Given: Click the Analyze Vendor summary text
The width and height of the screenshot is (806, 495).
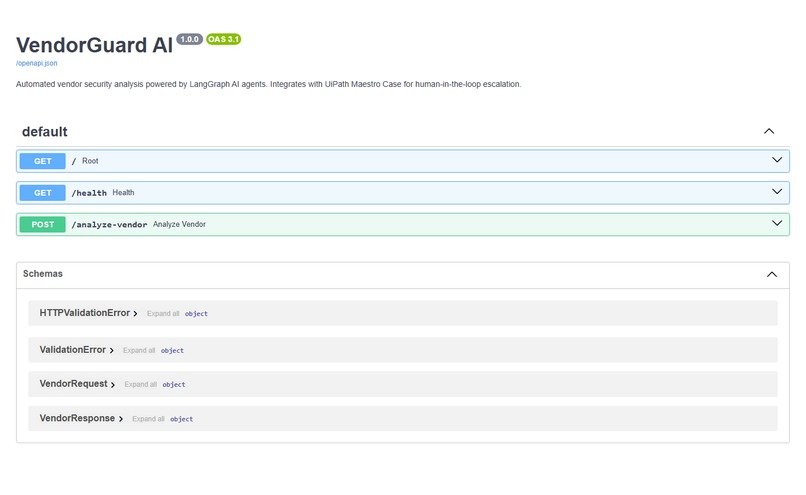Looking at the screenshot, I should tap(179, 224).
